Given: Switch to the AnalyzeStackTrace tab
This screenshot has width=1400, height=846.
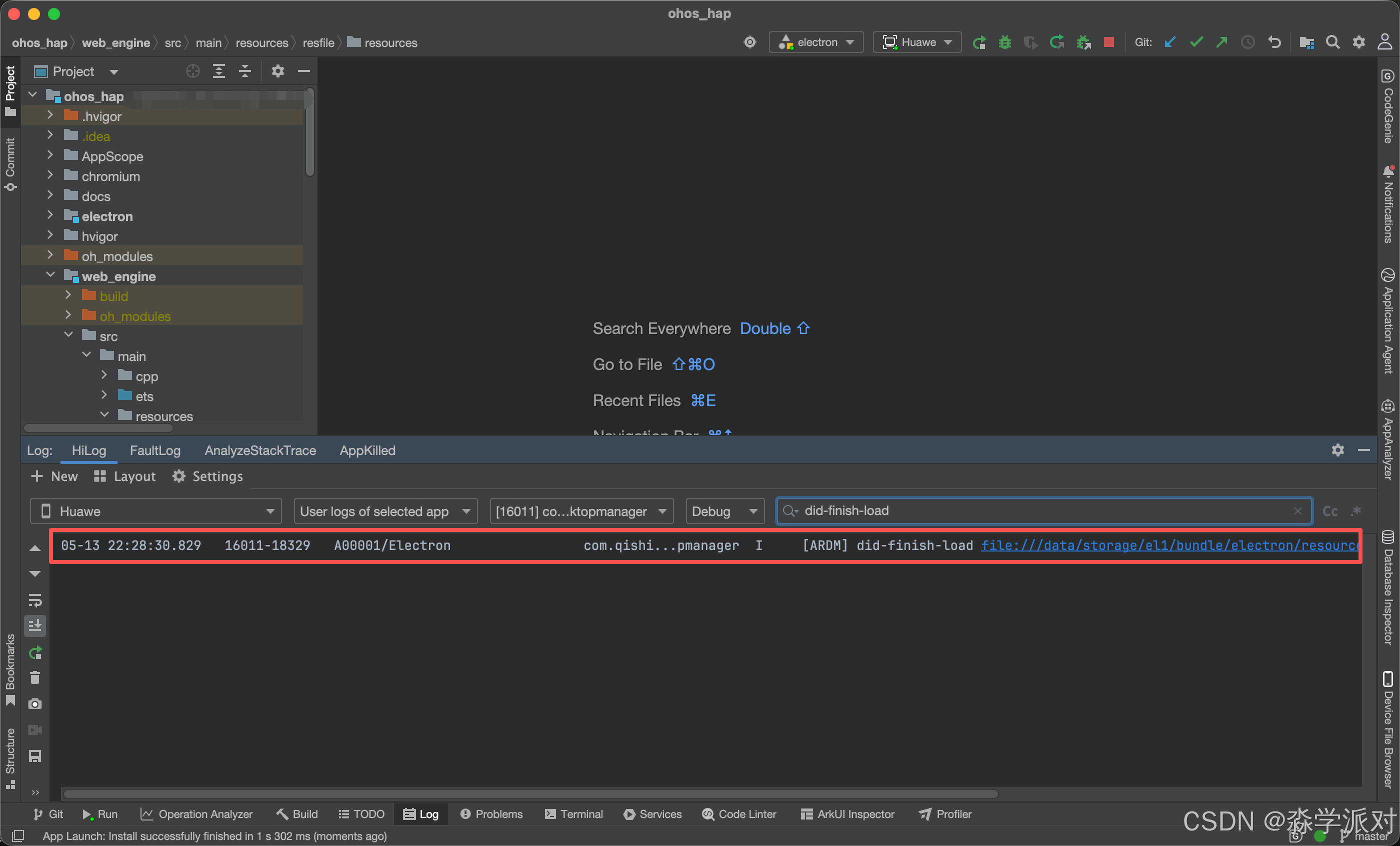Looking at the screenshot, I should (x=260, y=450).
